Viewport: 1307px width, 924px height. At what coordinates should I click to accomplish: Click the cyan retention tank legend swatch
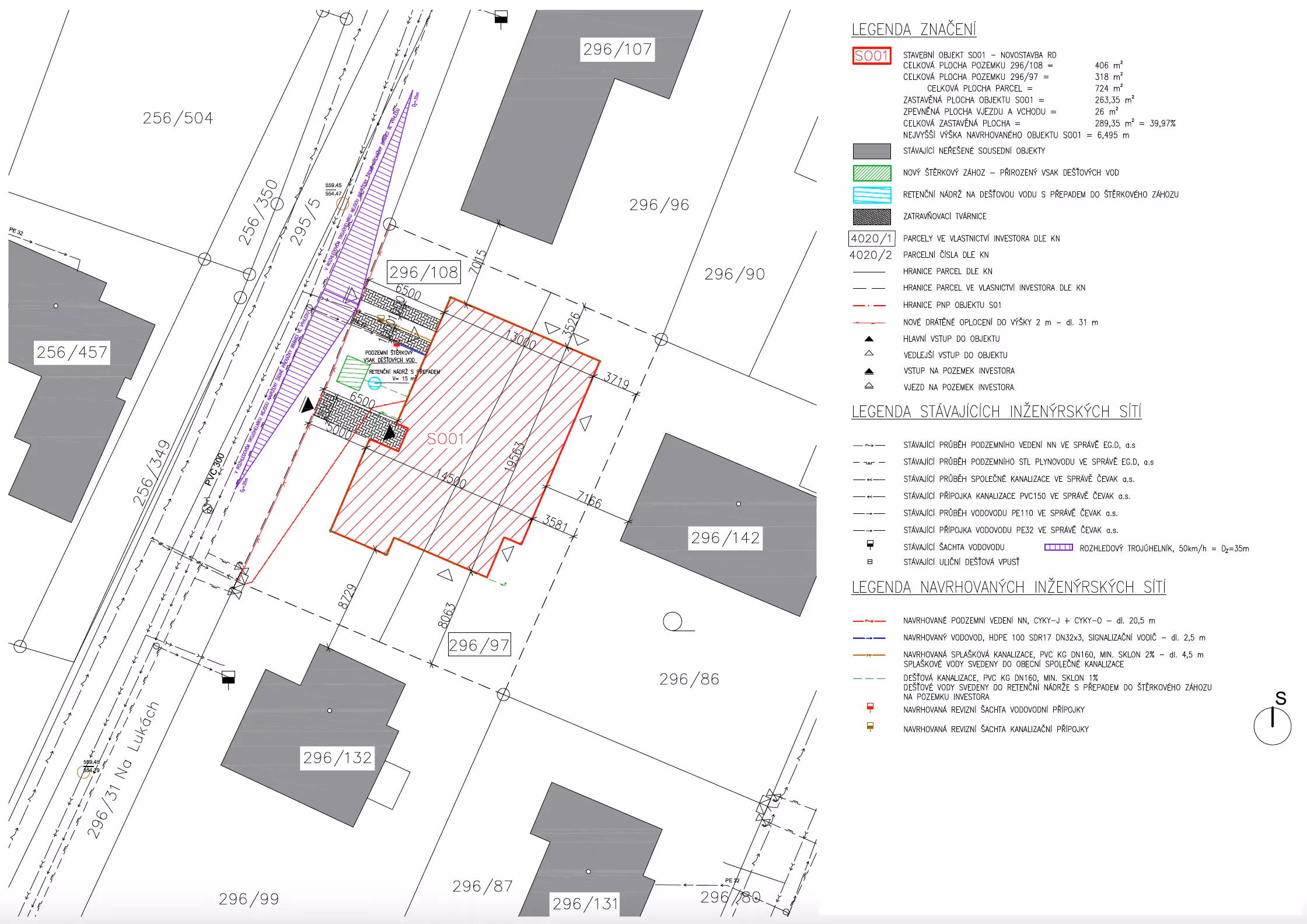(x=872, y=195)
